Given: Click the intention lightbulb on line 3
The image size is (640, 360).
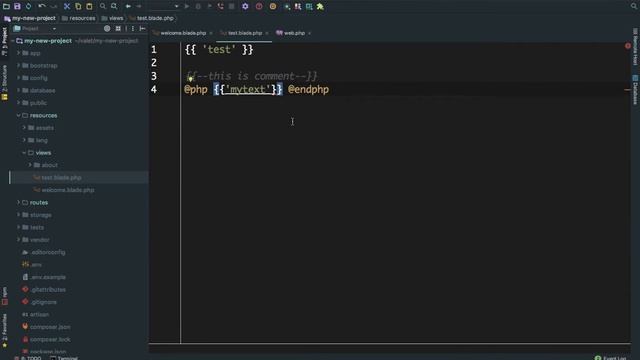Looking at the screenshot, I should 190,78.
